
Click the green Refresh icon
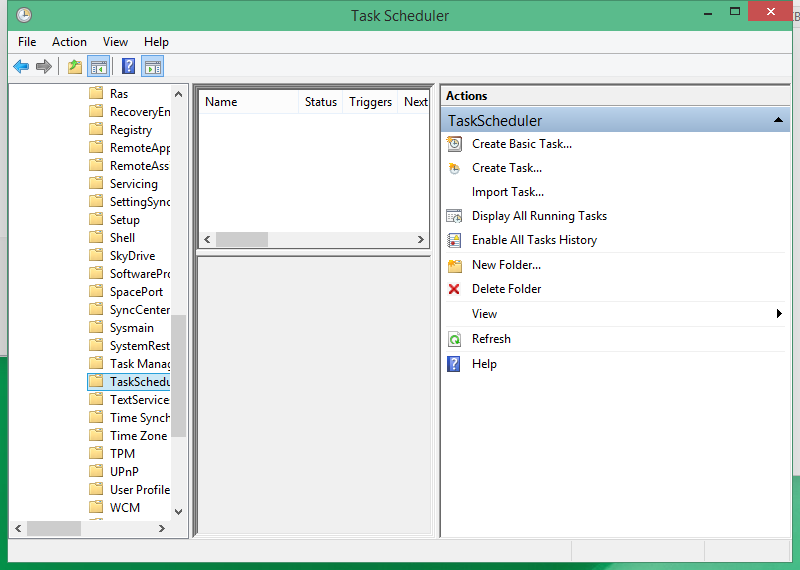(x=454, y=339)
